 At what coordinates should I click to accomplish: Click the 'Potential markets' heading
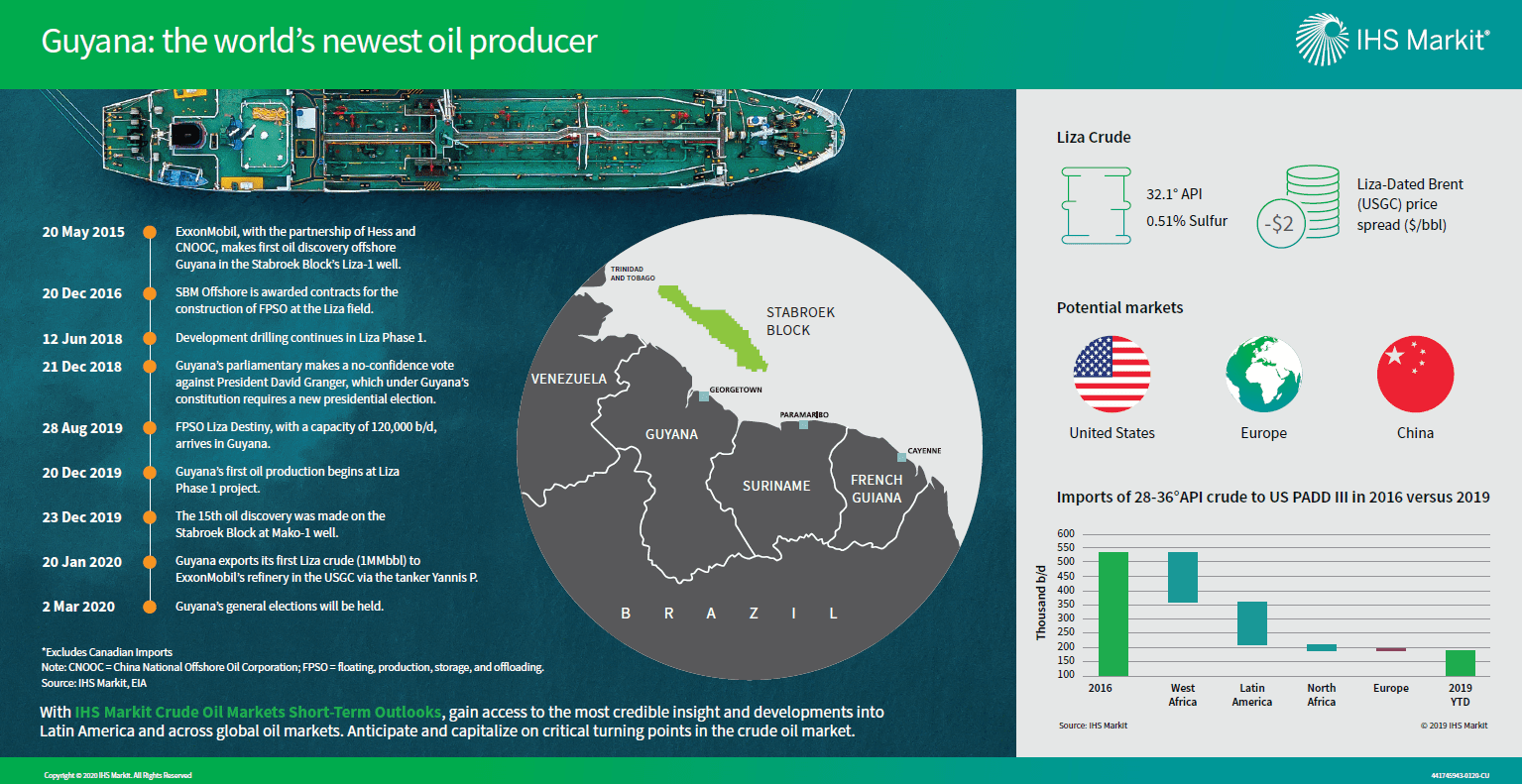[1119, 307]
